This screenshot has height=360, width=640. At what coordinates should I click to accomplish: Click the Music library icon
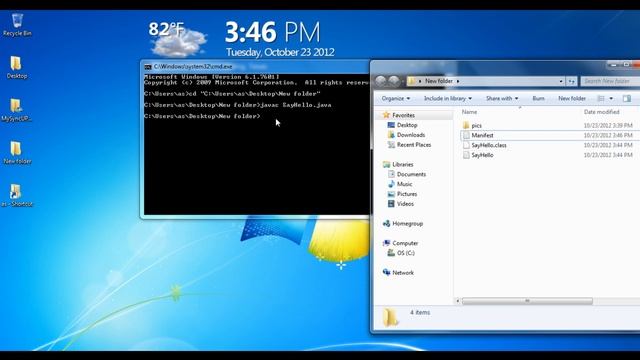(x=391, y=184)
